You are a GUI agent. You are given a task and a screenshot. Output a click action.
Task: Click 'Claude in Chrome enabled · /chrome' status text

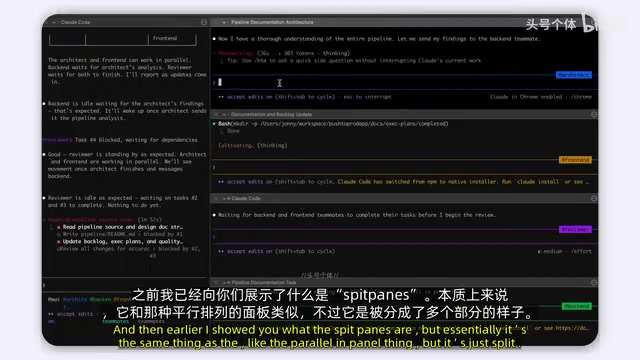click(540, 97)
